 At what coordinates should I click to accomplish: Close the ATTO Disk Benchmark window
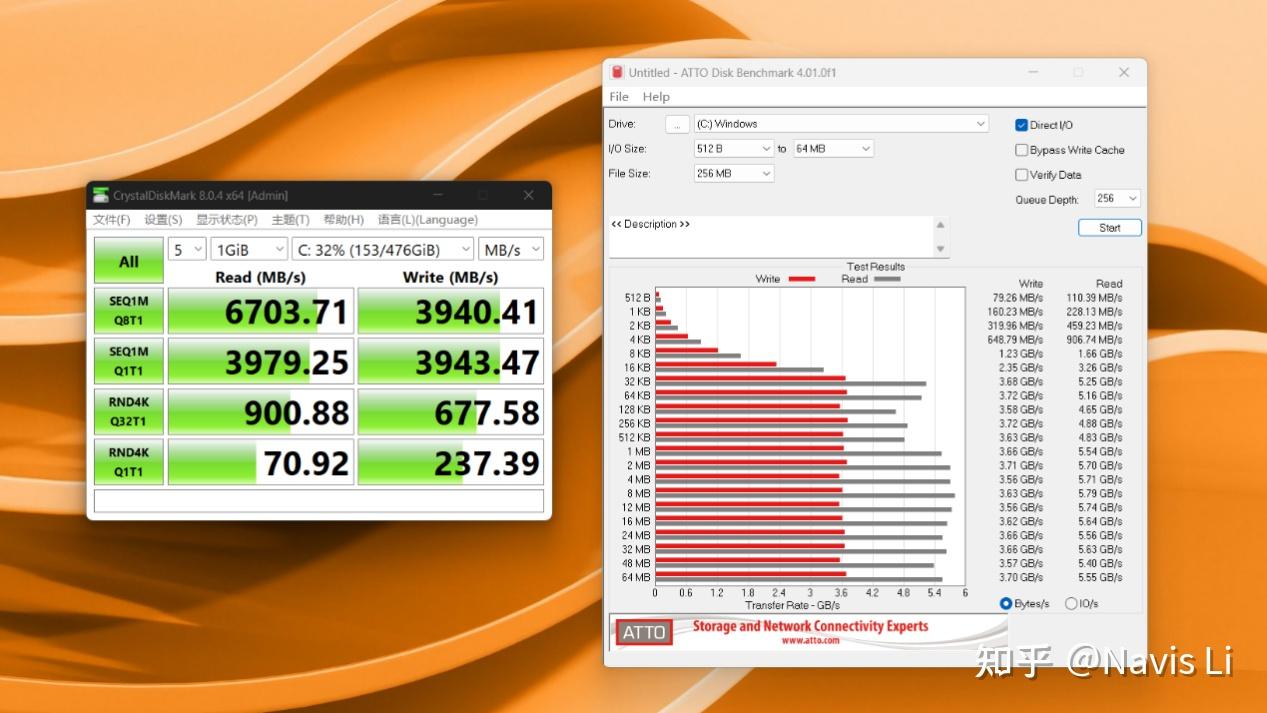coord(1124,72)
